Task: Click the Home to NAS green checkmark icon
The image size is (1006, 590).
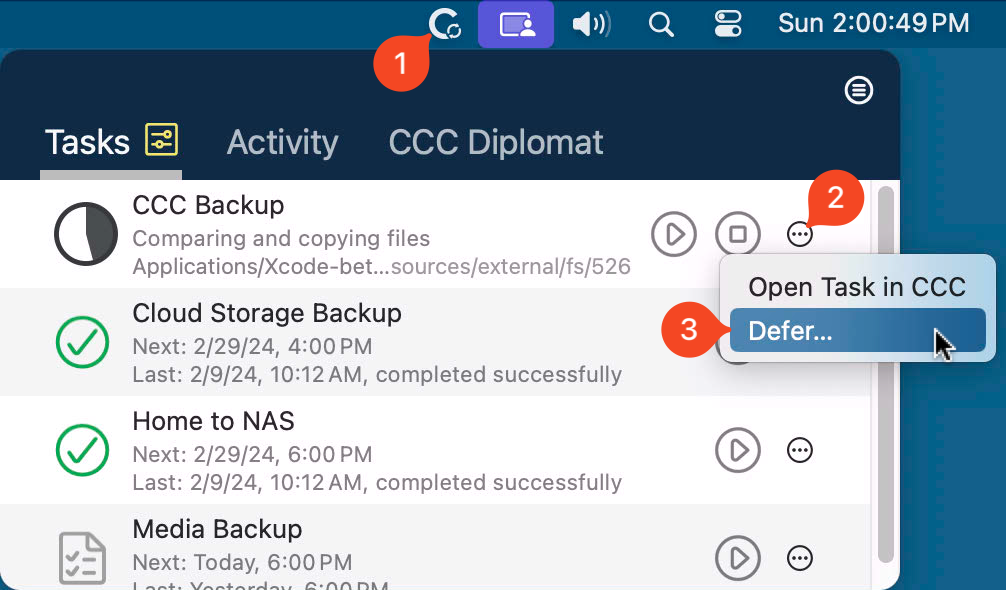Action: tap(83, 450)
